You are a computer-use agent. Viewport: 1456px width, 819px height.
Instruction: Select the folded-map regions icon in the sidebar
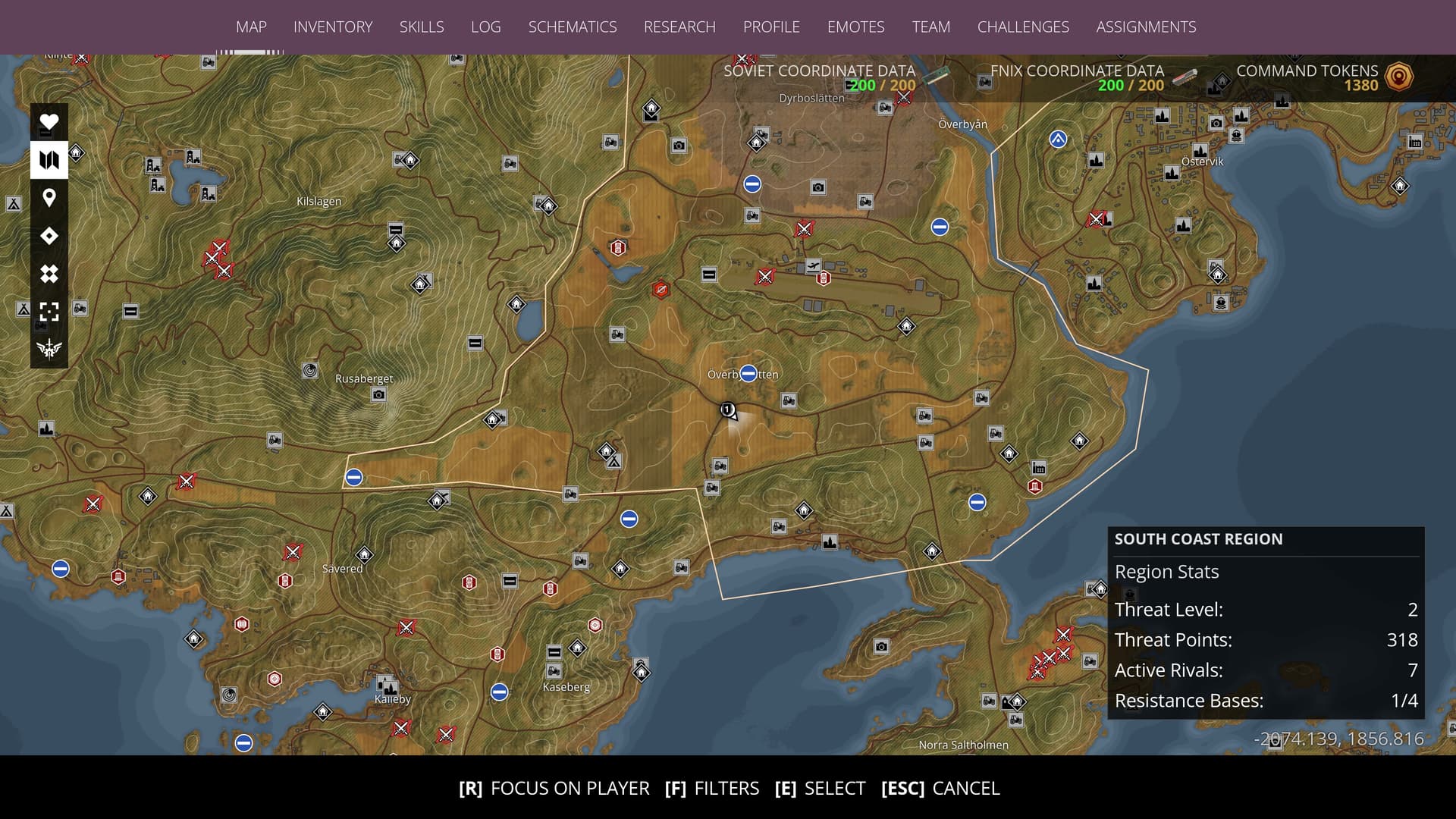(x=49, y=160)
